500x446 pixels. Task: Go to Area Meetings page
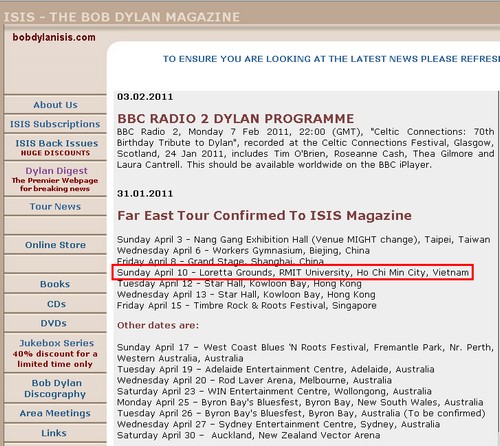coord(55,413)
